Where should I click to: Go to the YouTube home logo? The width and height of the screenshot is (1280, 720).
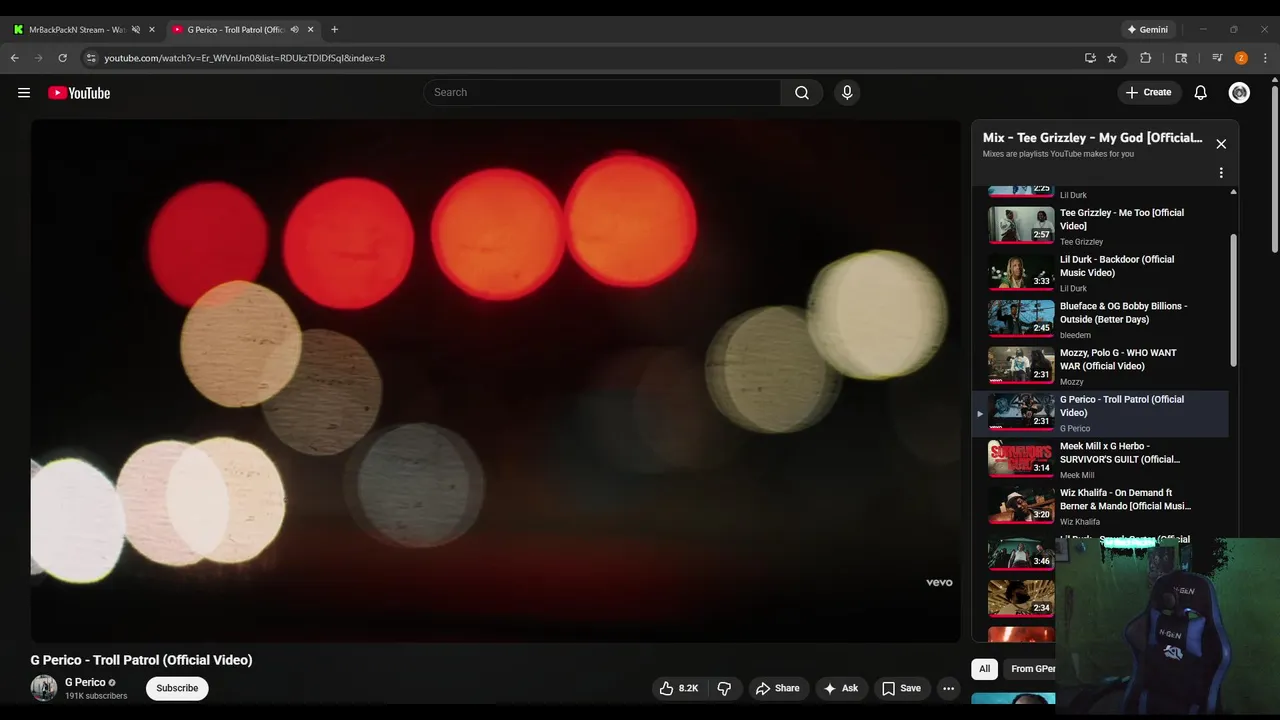tap(79, 93)
